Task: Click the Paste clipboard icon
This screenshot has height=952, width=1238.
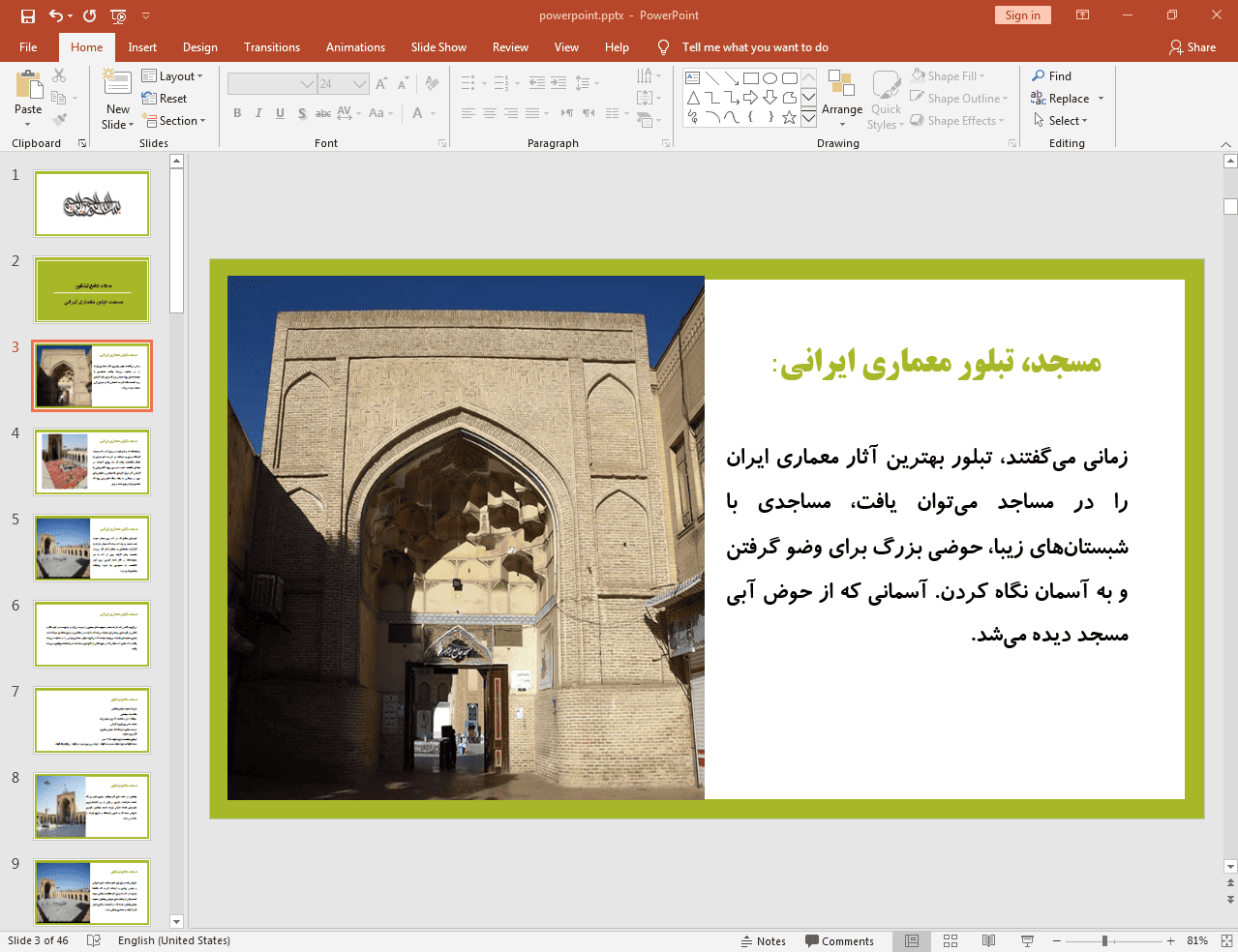Action: [28, 86]
